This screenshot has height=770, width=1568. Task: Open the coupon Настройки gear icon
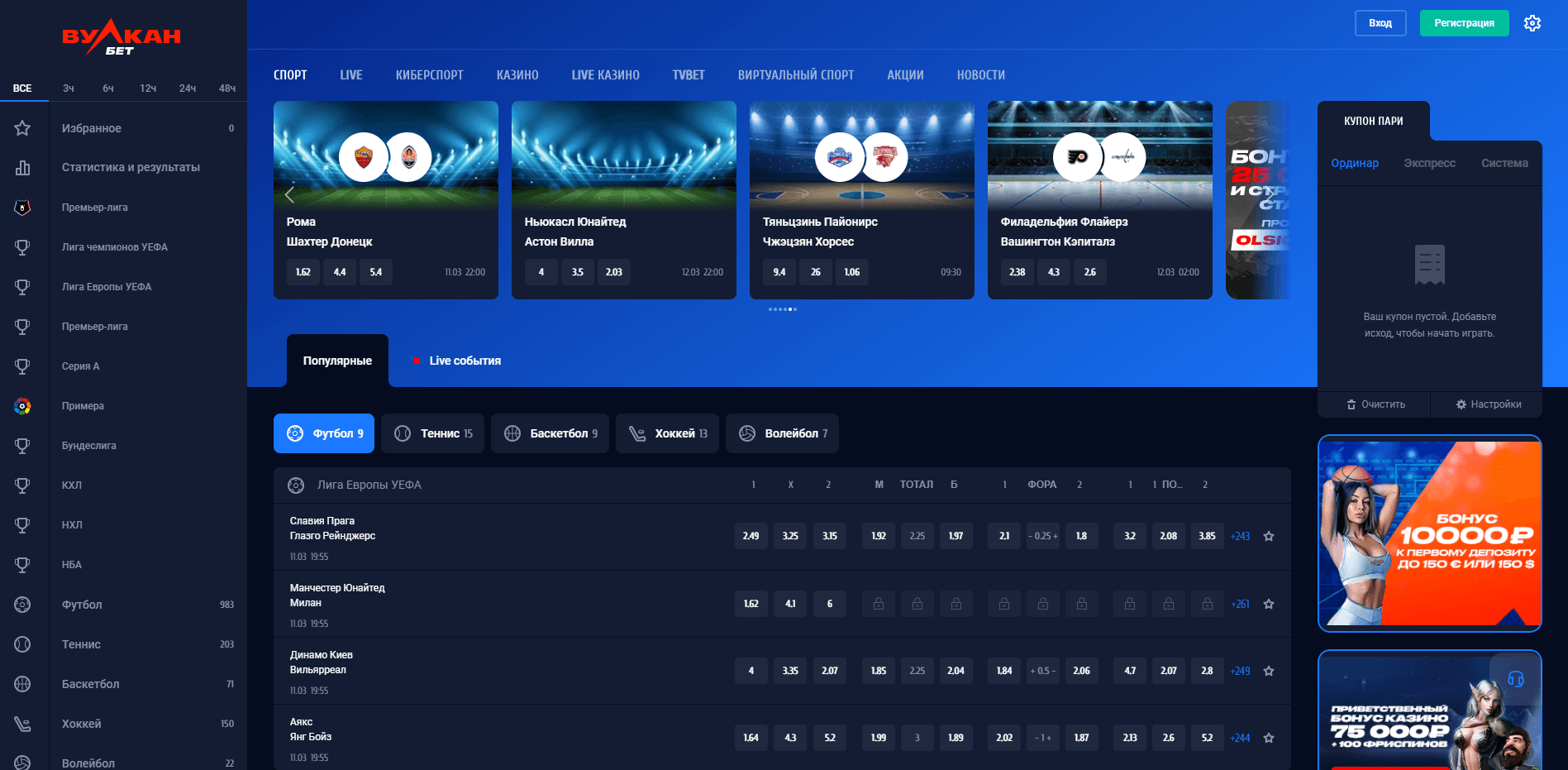coord(1461,404)
